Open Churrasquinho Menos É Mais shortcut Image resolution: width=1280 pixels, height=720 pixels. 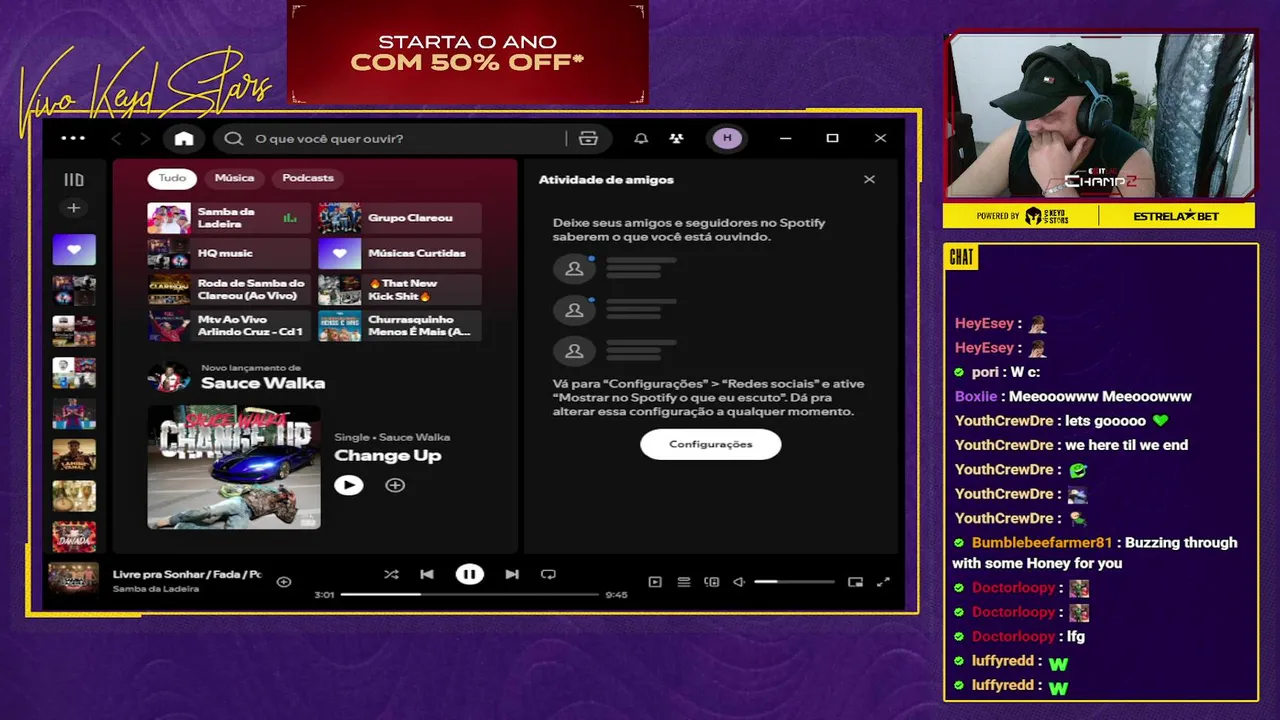400,326
